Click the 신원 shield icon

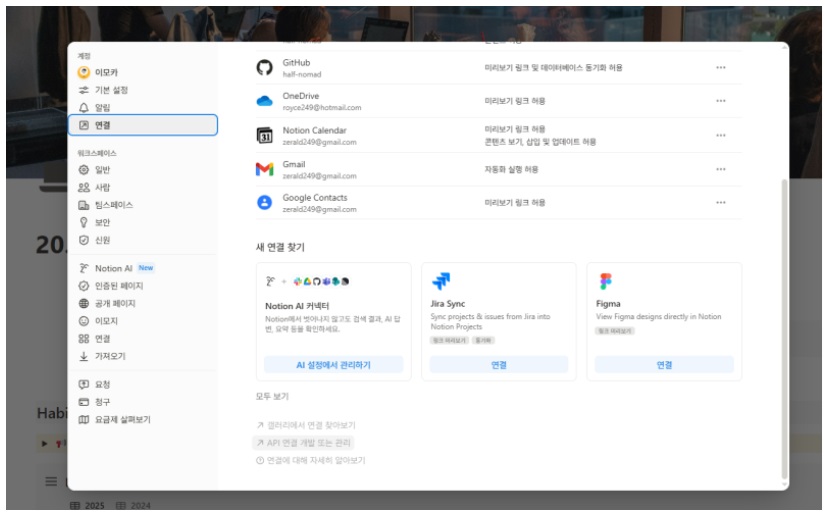[84, 240]
